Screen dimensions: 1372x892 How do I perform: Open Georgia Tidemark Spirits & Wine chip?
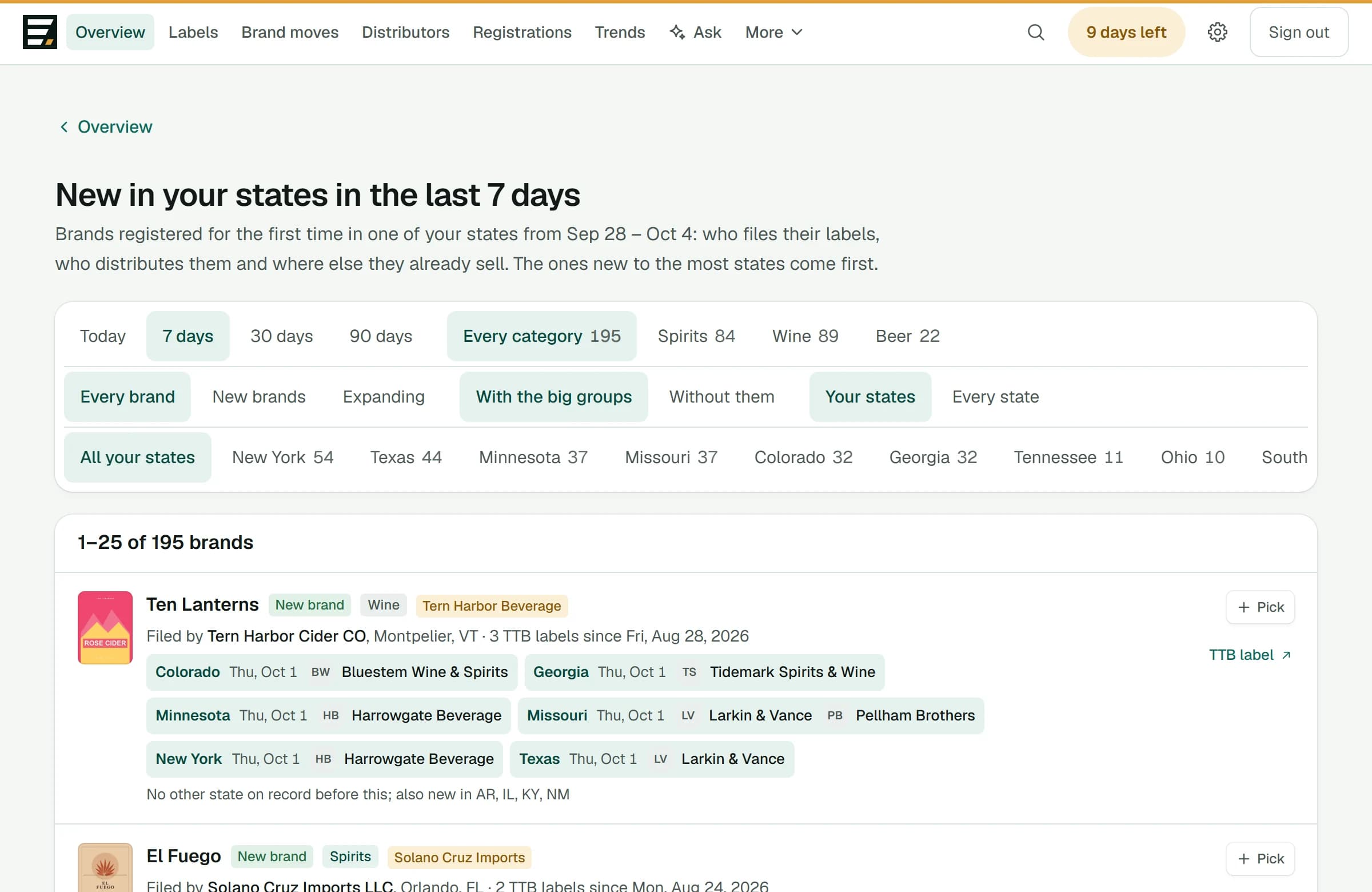point(704,672)
